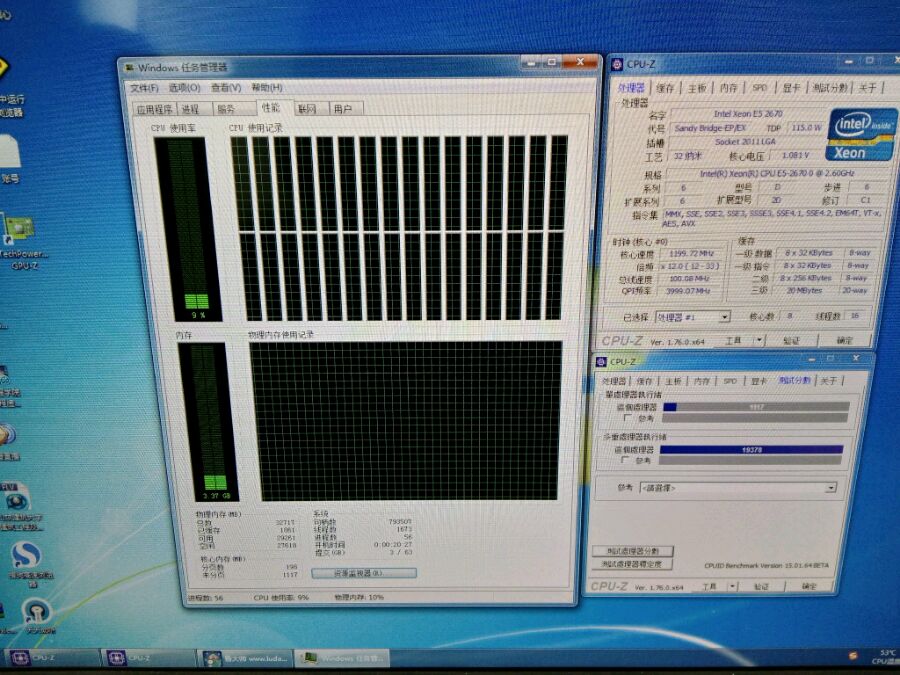This screenshot has width=900, height=675.
Task: Open 显卡 tab in lower CPU-Z window
Action: pos(758,381)
